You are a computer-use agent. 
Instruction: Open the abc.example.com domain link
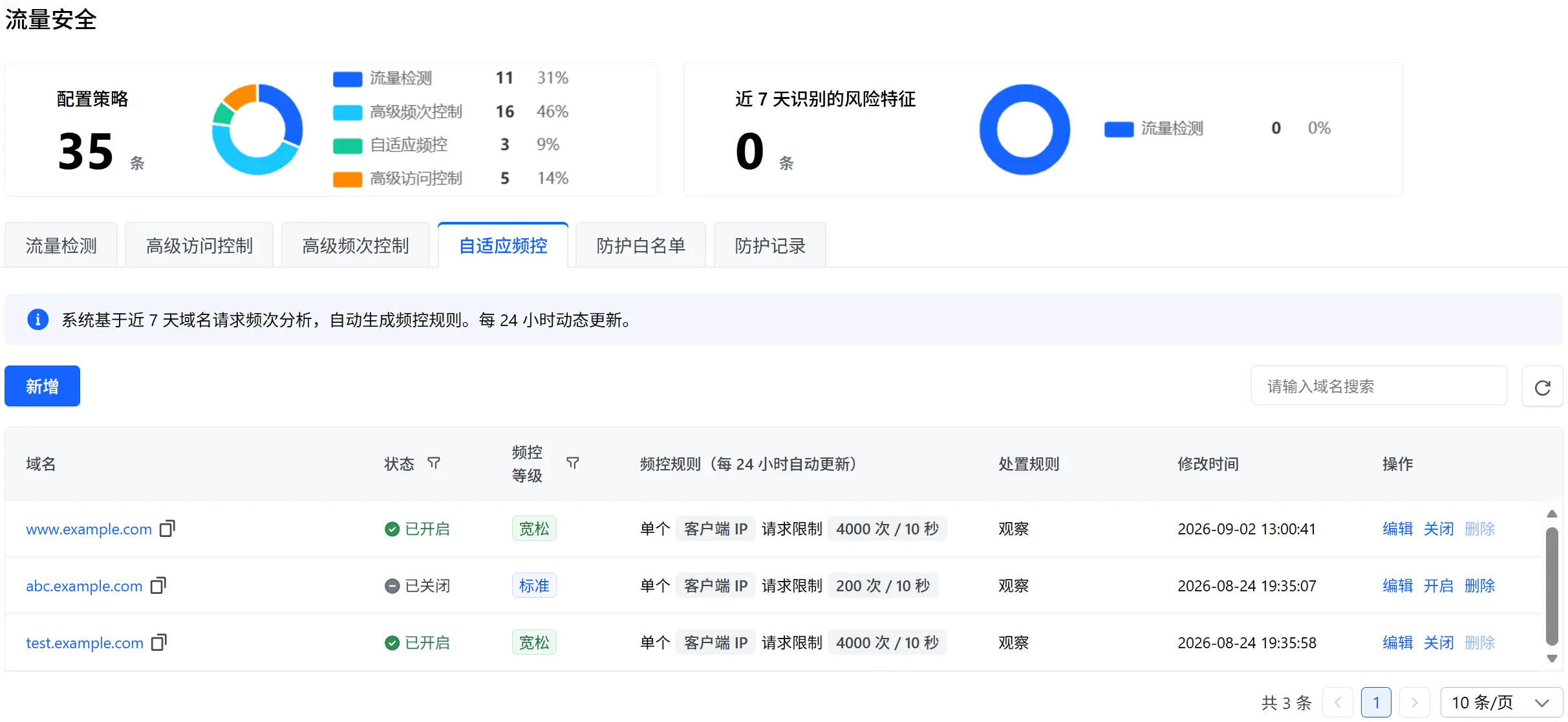[84, 586]
